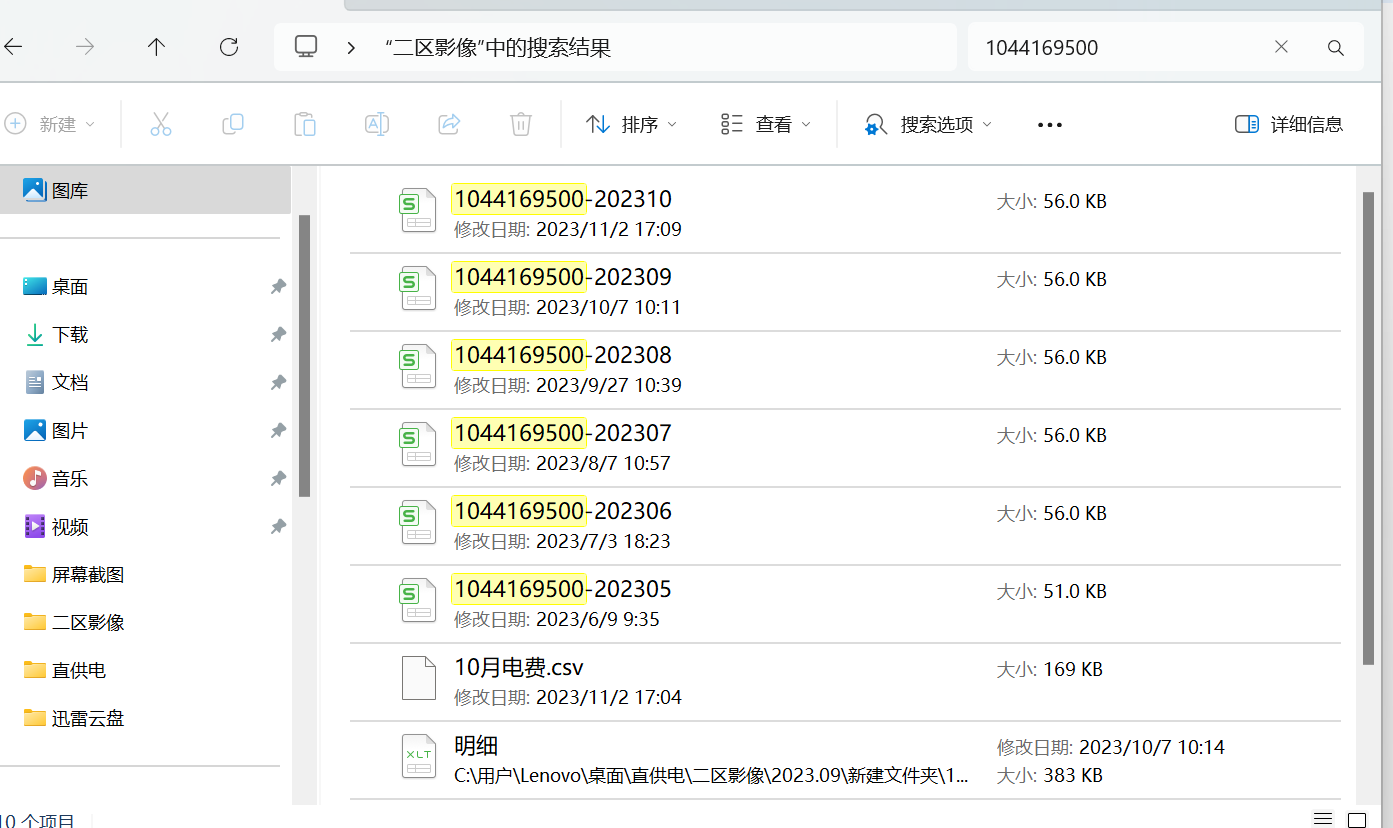Select 二区影像 folder in sidebar
Image resolution: width=1393 pixels, height=828 pixels.
[x=88, y=622]
